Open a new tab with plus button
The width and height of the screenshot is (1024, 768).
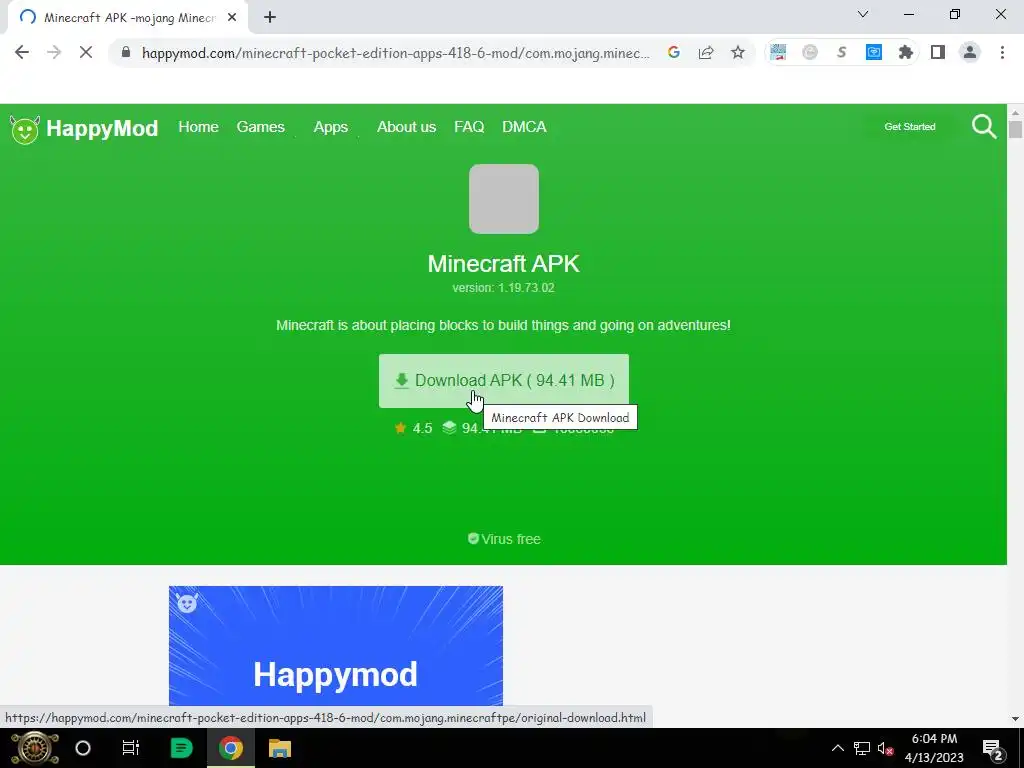pos(270,17)
